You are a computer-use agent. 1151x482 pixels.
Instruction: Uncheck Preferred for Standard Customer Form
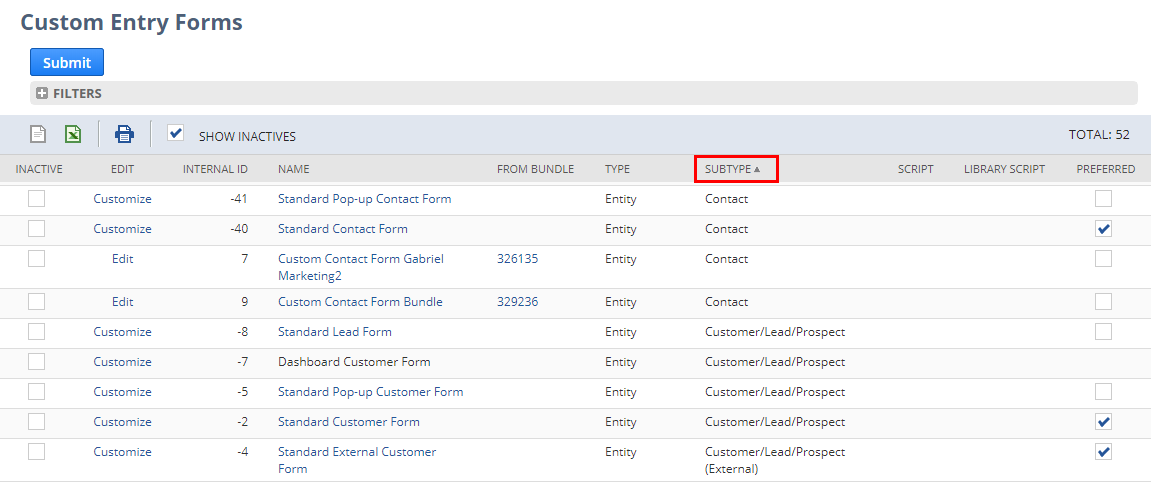point(1103,422)
